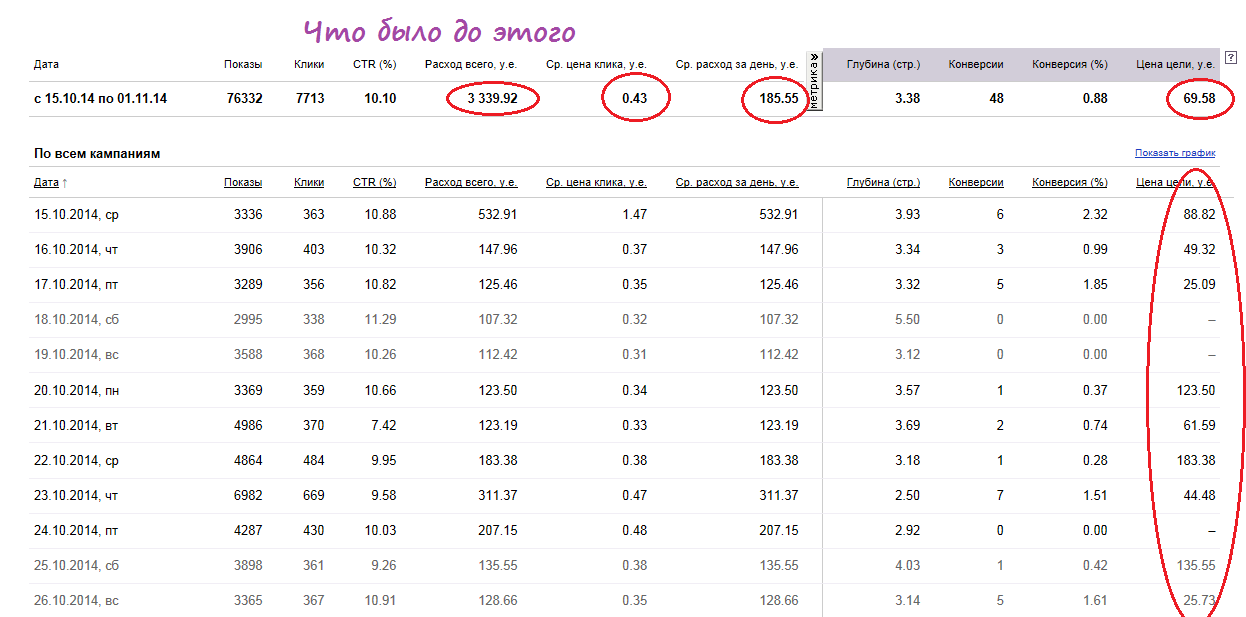This screenshot has width=1246, height=617.
Task: Select the 15.10.2014 date row
Action: click(x=76, y=215)
